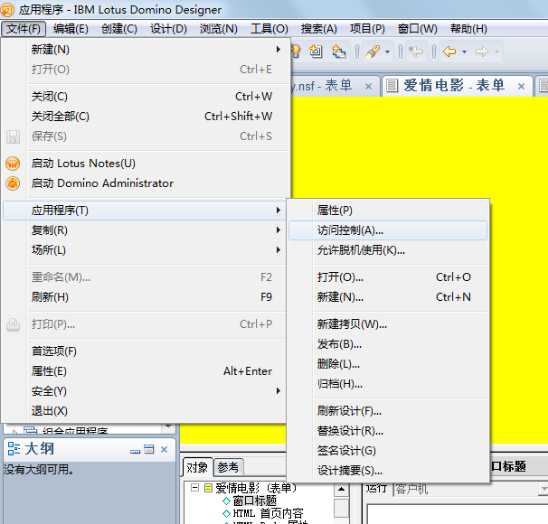Select 属性(P) in application submenu

click(388, 210)
